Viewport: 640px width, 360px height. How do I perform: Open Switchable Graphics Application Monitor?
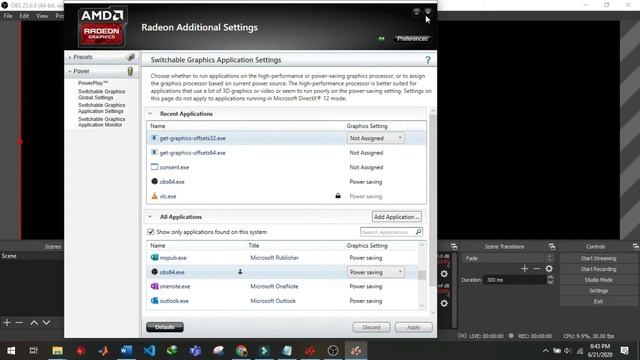click(102, 122)
